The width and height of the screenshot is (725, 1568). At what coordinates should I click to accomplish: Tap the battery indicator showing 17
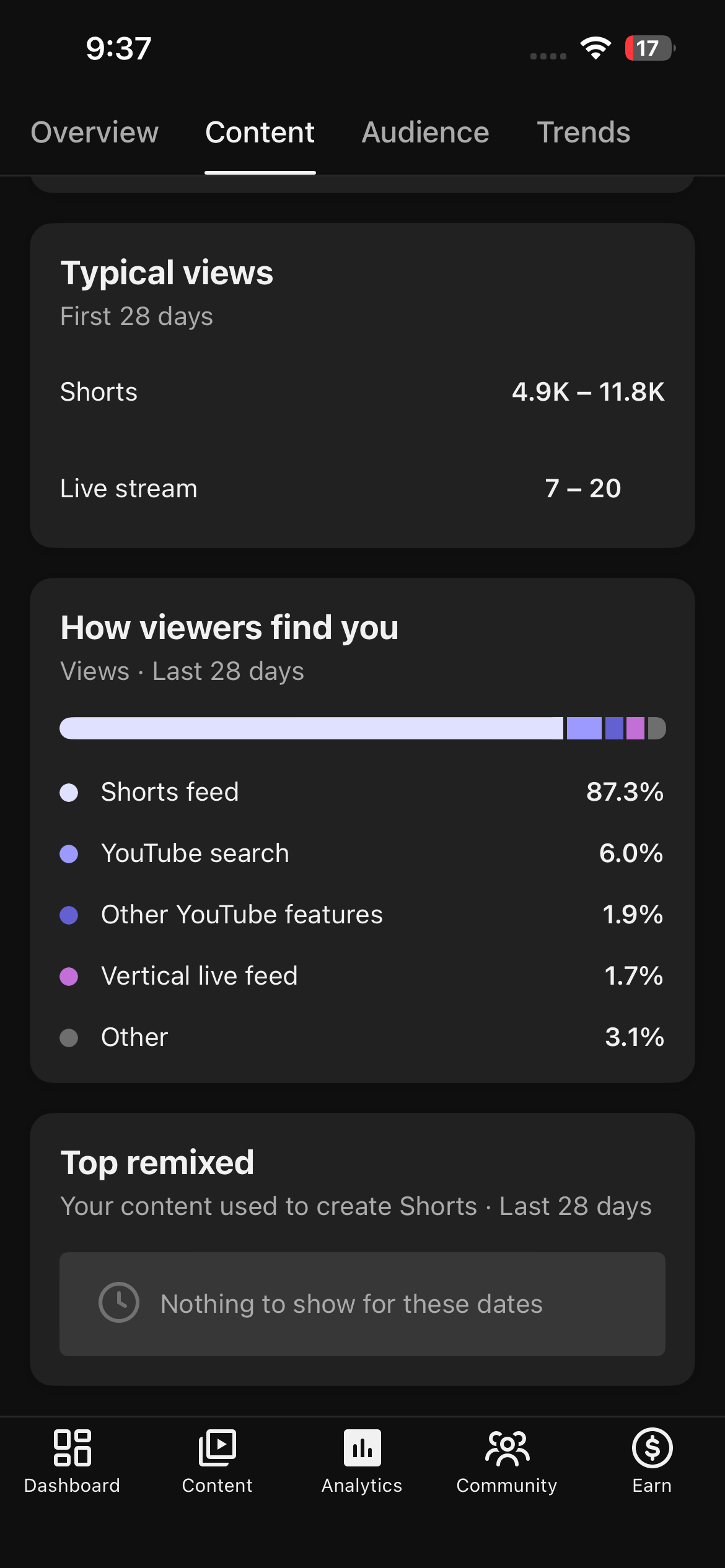pyautogui.click(x=649, y=48)
